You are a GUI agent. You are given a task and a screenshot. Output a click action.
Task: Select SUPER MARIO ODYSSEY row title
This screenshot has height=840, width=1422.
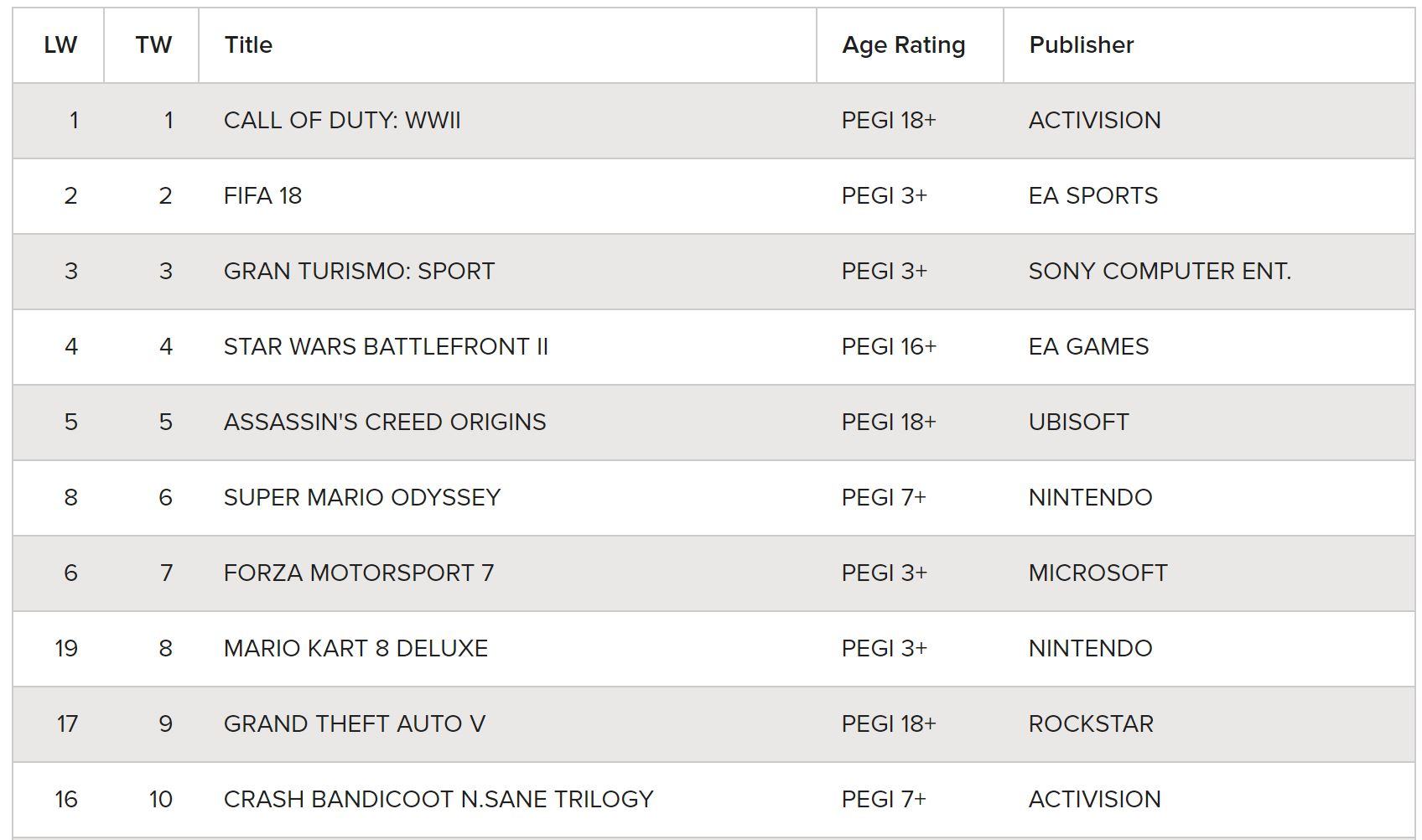point(362,498)
